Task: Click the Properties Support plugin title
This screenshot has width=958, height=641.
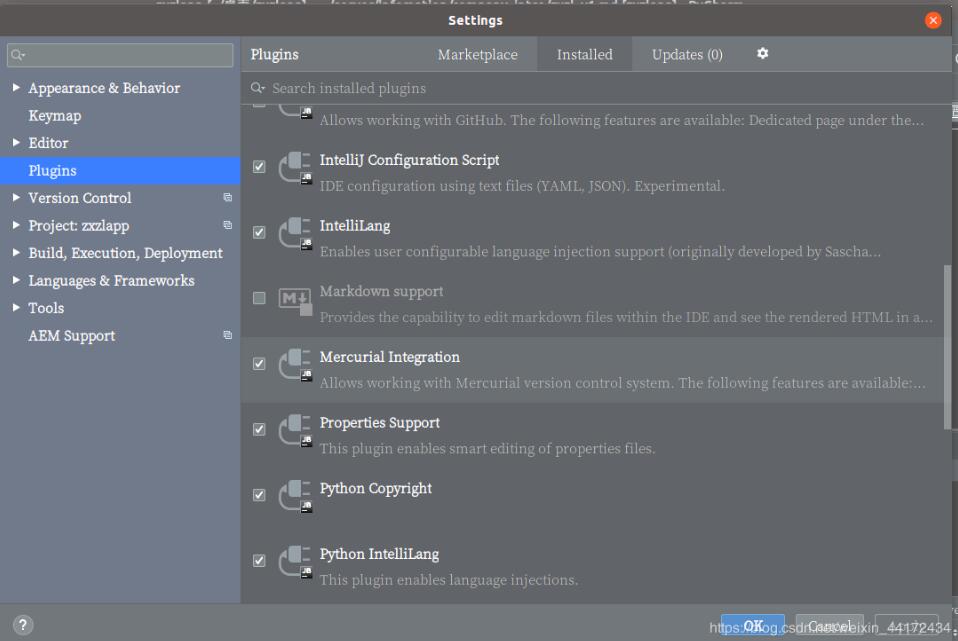Action: click(x=379, y=423)
